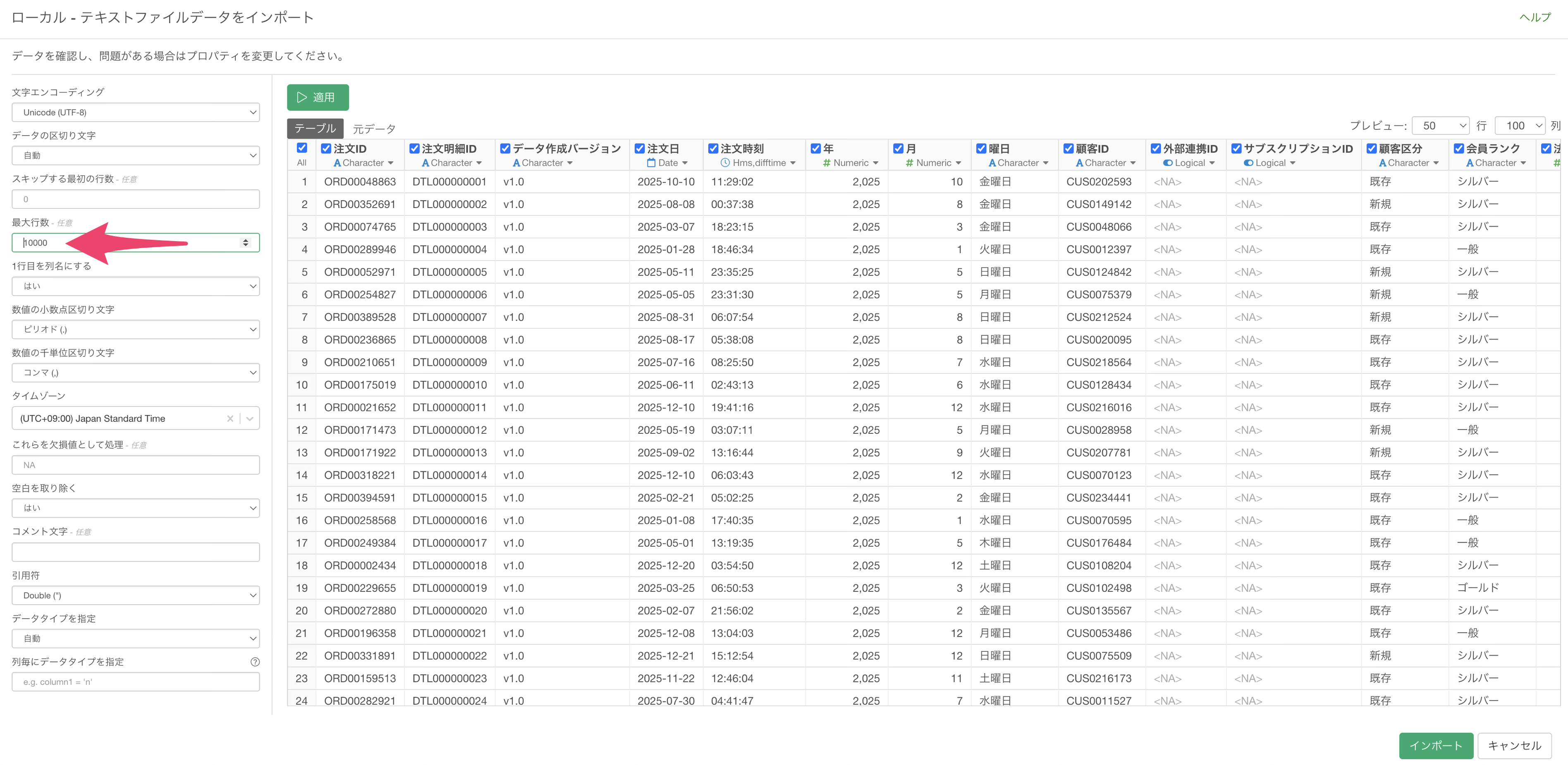Open the ヘルプ link
1568x765 pixels.
[x=1535, y=17]
